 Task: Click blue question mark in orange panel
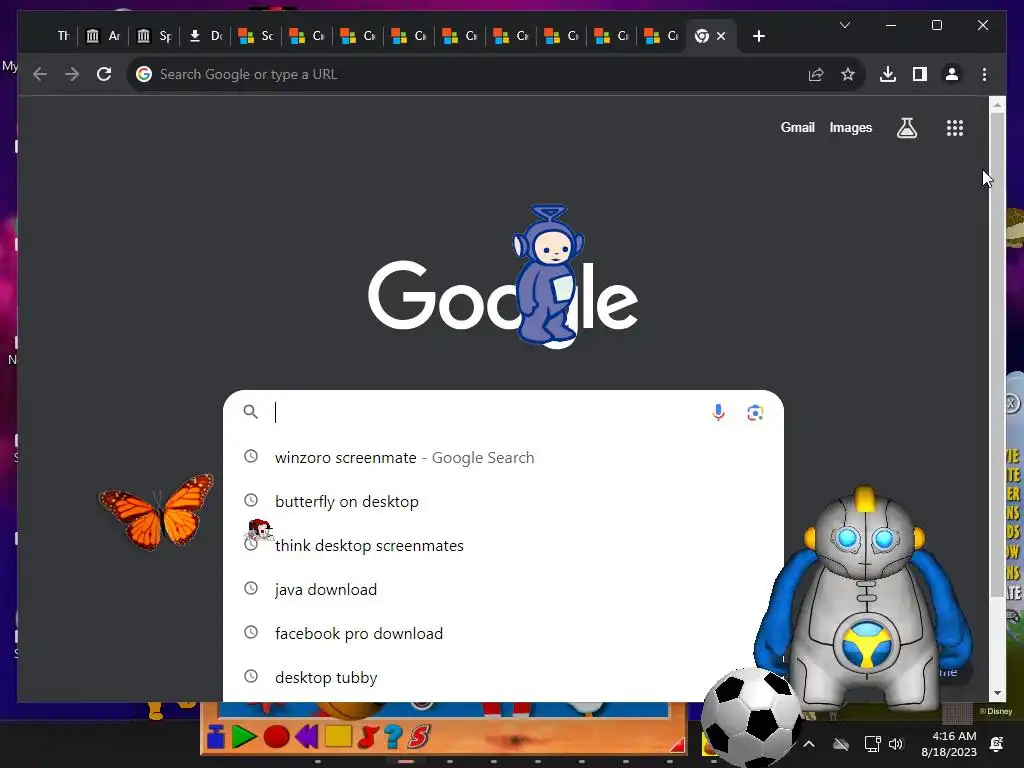393,737
